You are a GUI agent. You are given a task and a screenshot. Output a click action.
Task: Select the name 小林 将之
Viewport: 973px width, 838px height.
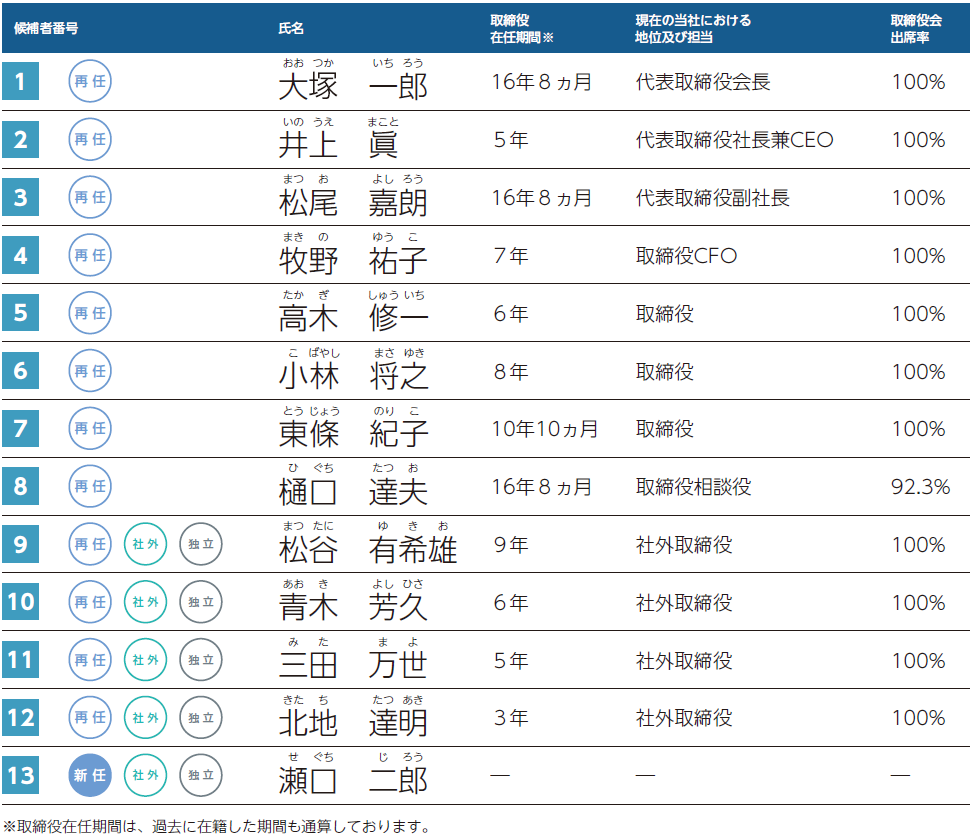353,376
